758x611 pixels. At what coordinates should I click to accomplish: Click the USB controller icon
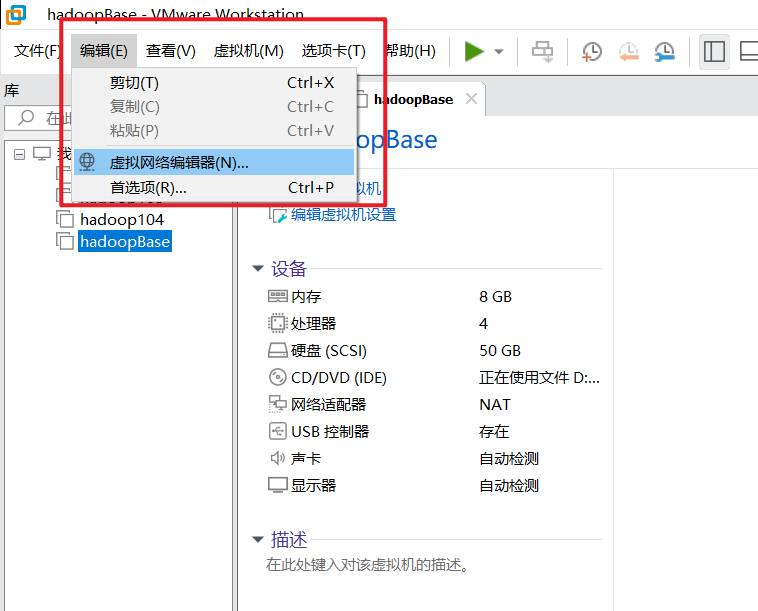[x=277, y=431]
